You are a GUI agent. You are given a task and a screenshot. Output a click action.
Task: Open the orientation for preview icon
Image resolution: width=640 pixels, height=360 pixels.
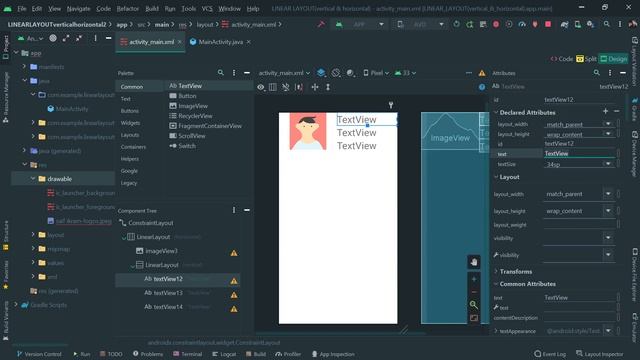click(x=336, y=73)
